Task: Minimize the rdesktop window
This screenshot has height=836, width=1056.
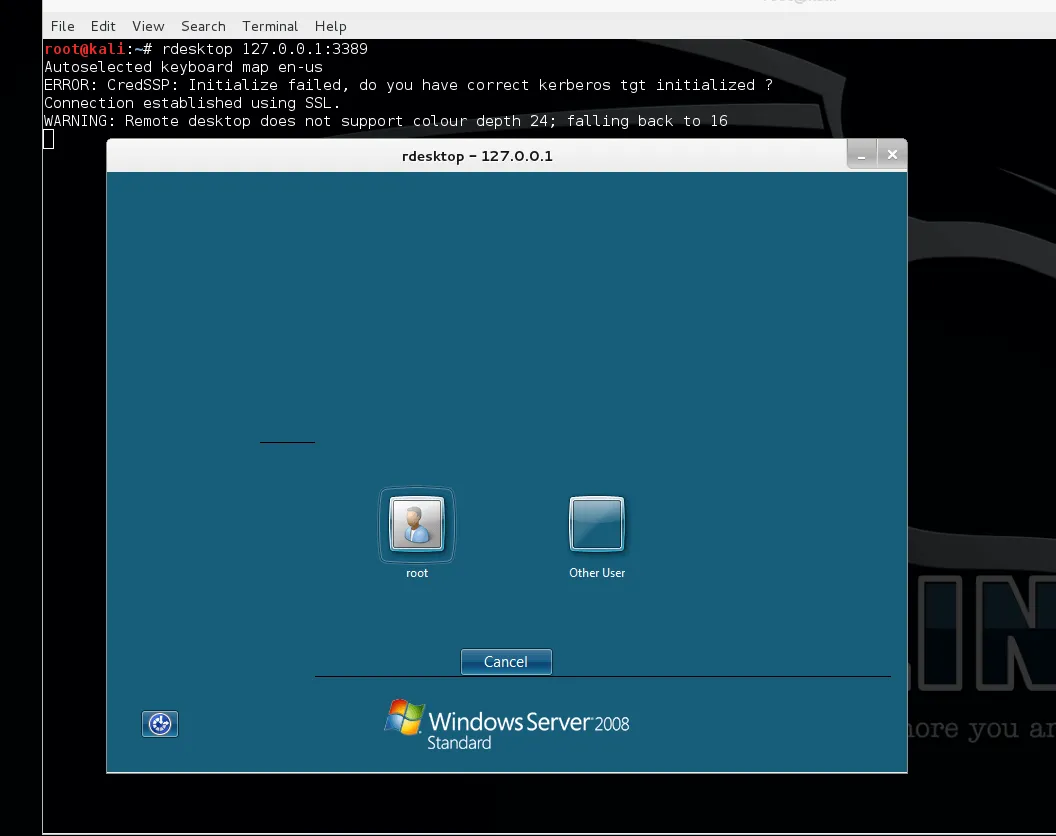Action: click(861, 154)
